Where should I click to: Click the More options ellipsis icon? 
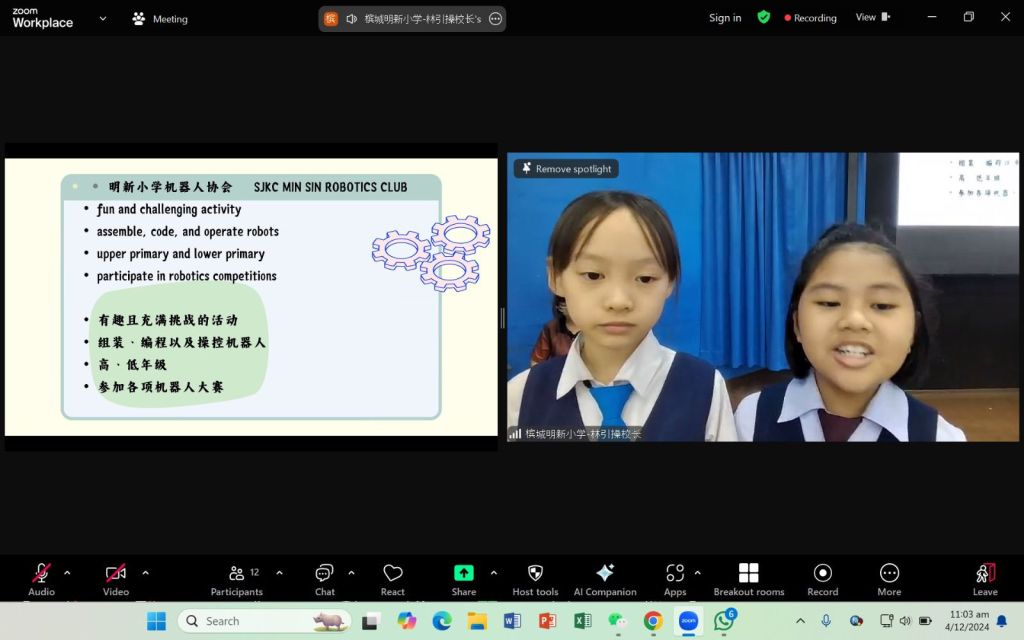coord(889,573)
